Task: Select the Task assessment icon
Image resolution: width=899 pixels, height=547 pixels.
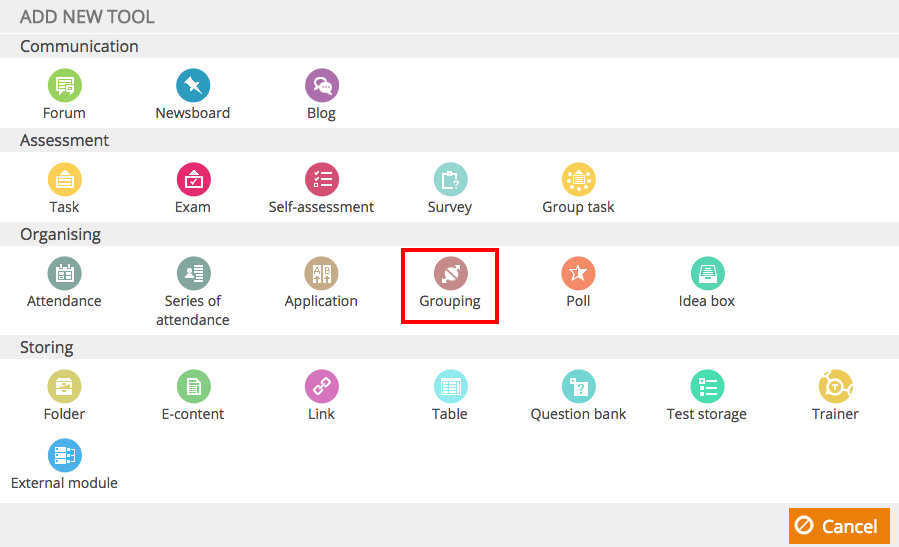Action: (64, 179)
